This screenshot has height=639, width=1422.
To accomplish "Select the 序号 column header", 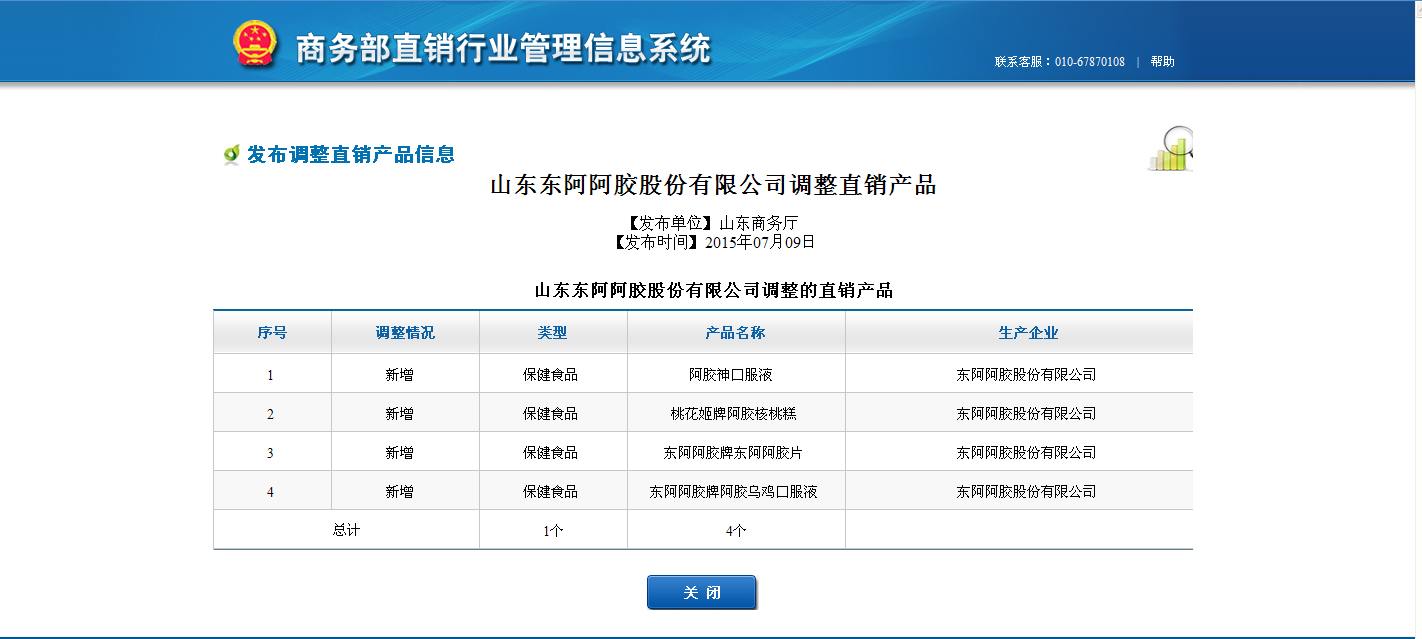I will 272,333.
